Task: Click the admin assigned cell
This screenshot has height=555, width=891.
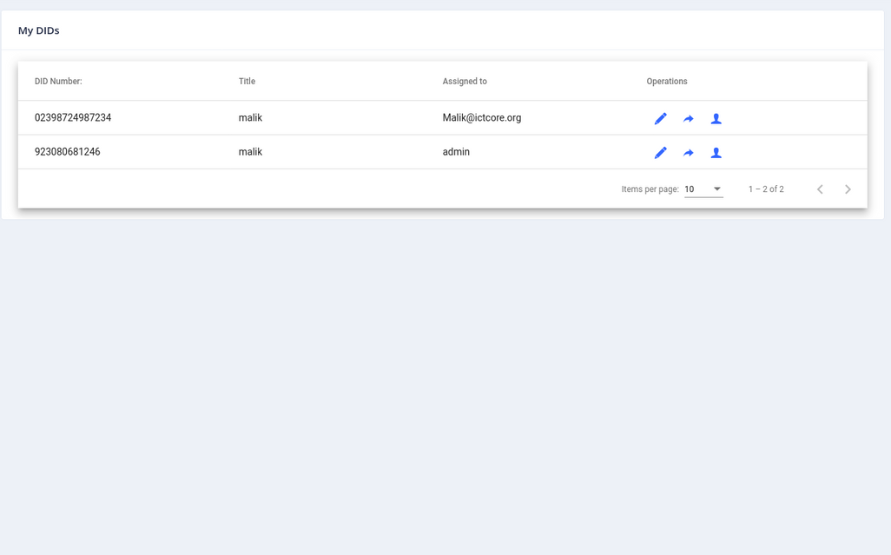Action: point(456,152)
